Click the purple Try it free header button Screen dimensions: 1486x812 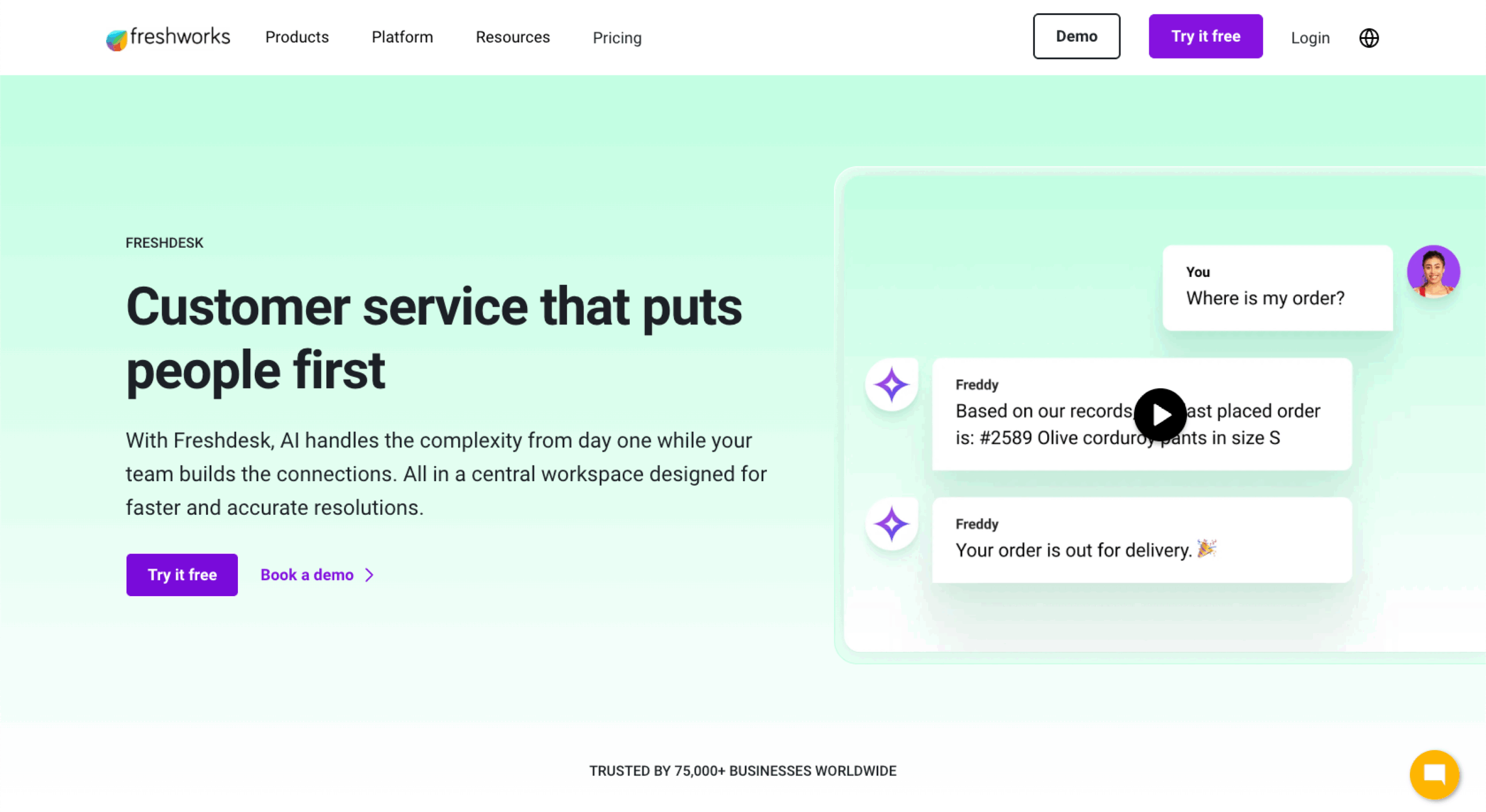pyautogui.click(x=1206, y=35)
